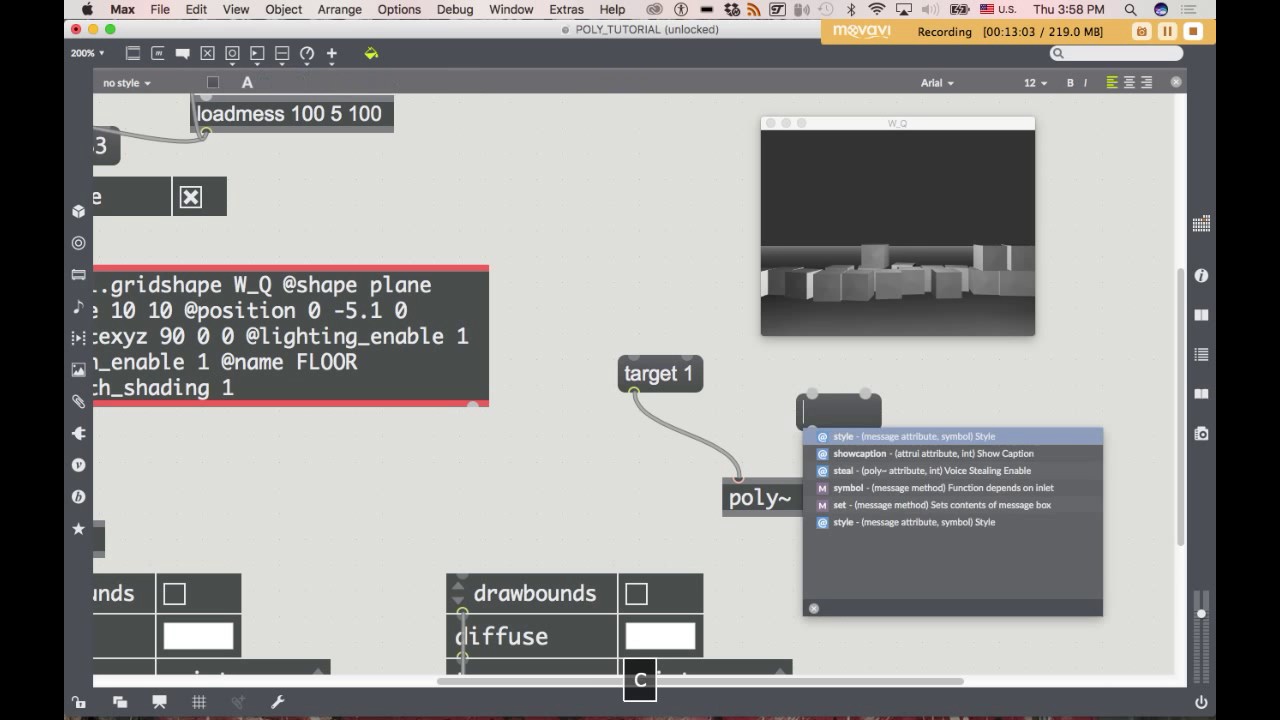The width and height of the screenshot is (1280, 720).
Task: Open the Debug menu
Action: (455, 9)
